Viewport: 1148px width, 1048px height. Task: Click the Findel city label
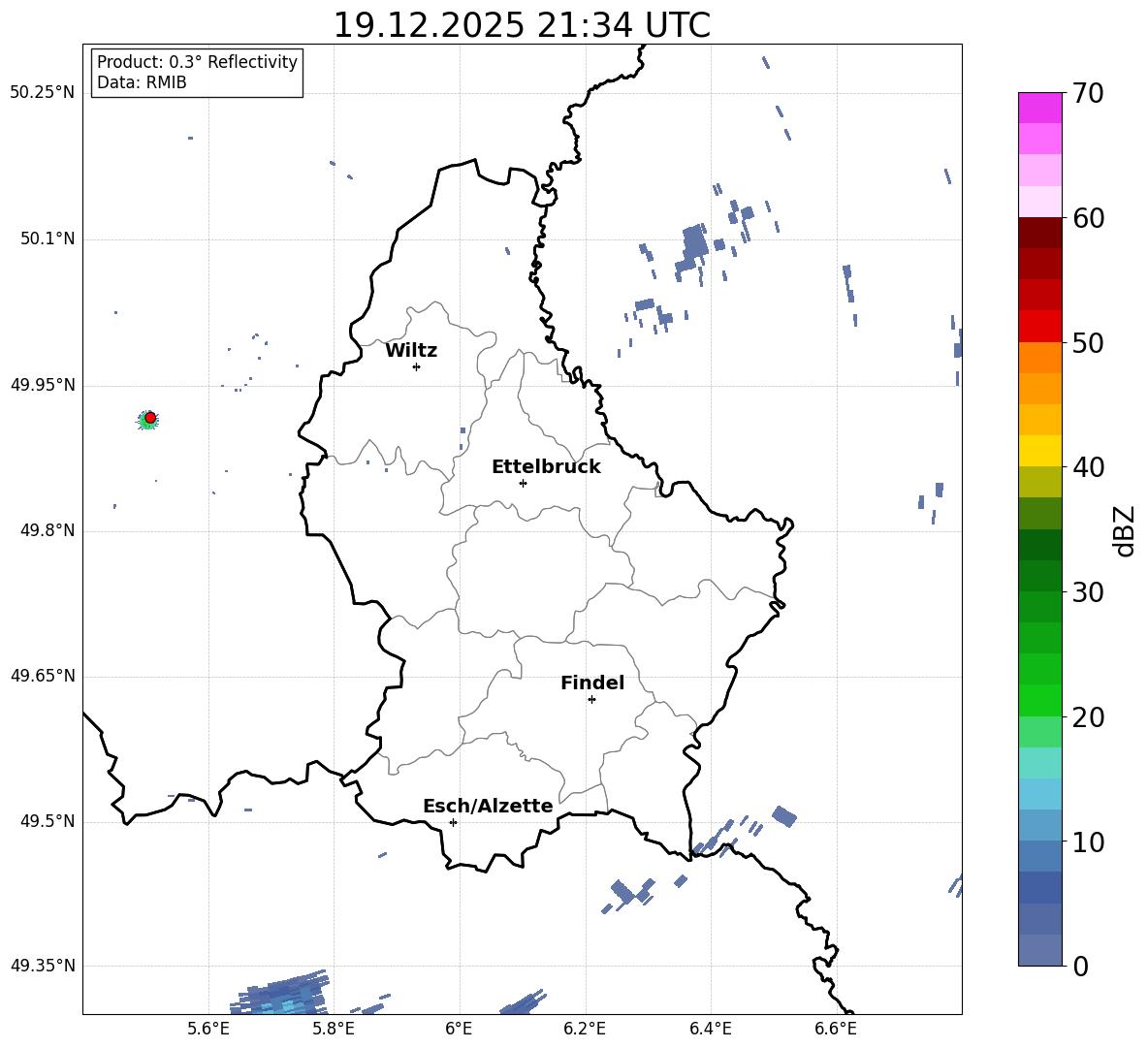[x=592, y=683]
